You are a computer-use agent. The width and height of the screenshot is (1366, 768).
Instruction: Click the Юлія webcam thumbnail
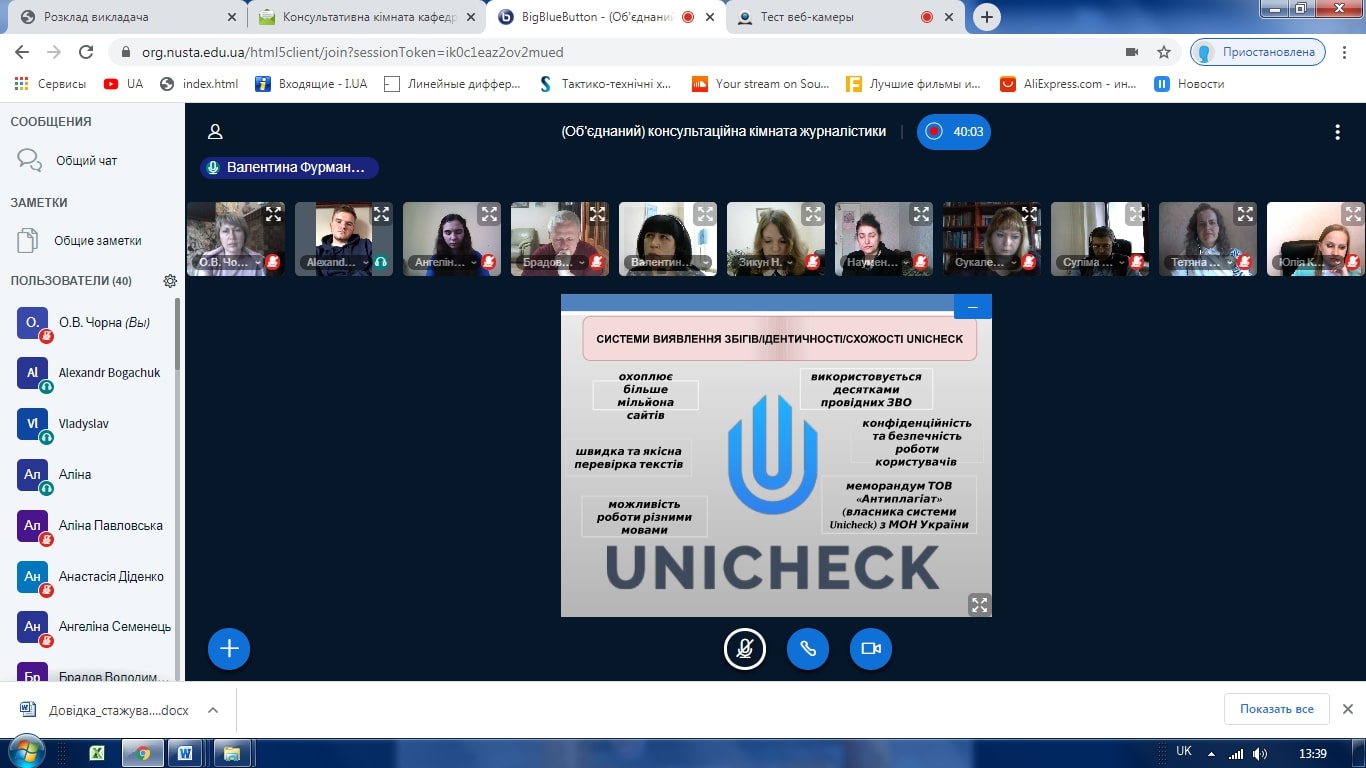1315,240
